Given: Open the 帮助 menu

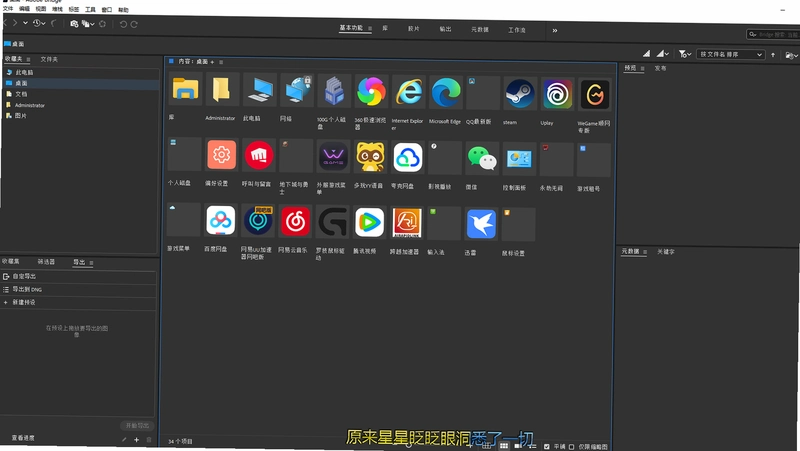Looking at the screenshot, I should click(123, 10).
